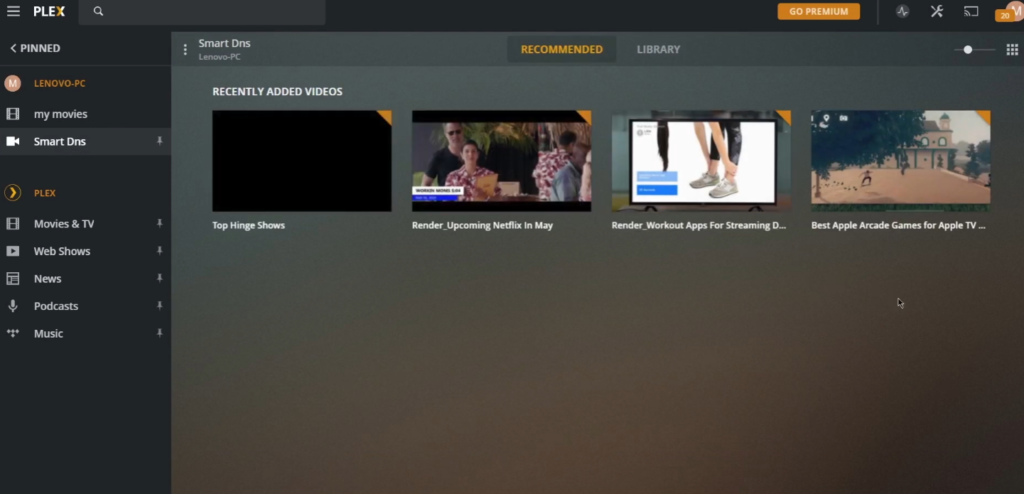Click the search magnifier icon
1024x494 pixels.
point(98,11)
